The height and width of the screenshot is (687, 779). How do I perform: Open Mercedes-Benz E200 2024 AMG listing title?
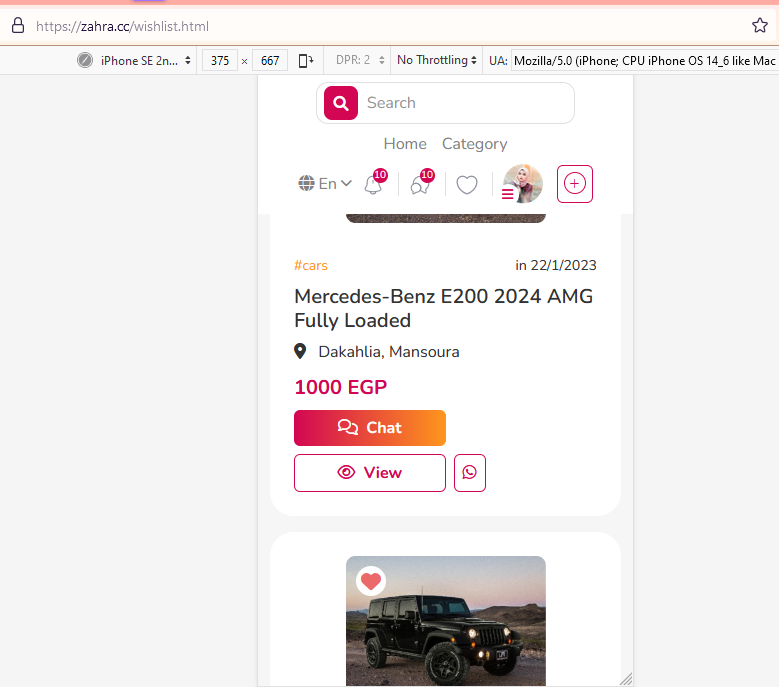coord(443,308)
